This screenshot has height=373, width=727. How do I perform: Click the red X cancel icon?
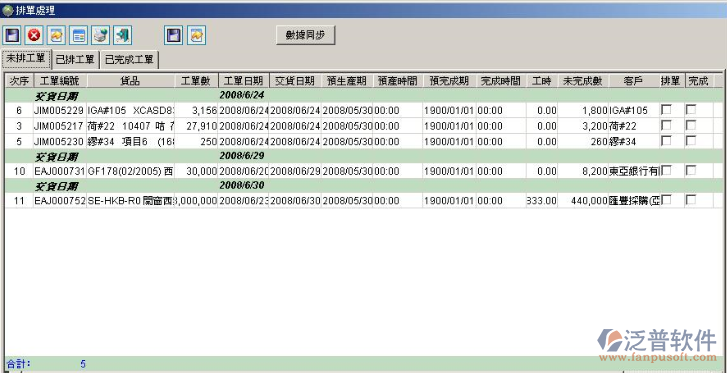pos(34,35)
